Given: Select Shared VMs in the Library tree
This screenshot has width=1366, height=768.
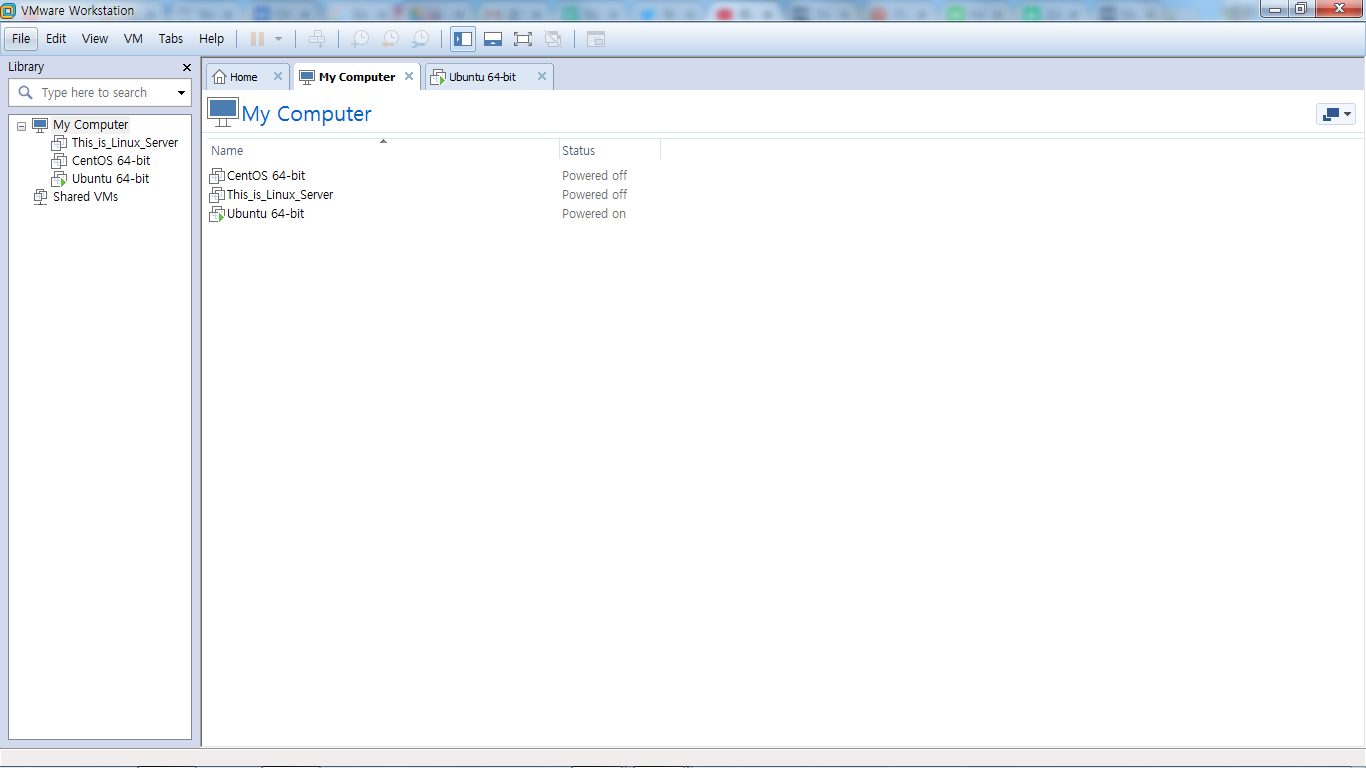Looking at the screenshot, I should 85,197.
